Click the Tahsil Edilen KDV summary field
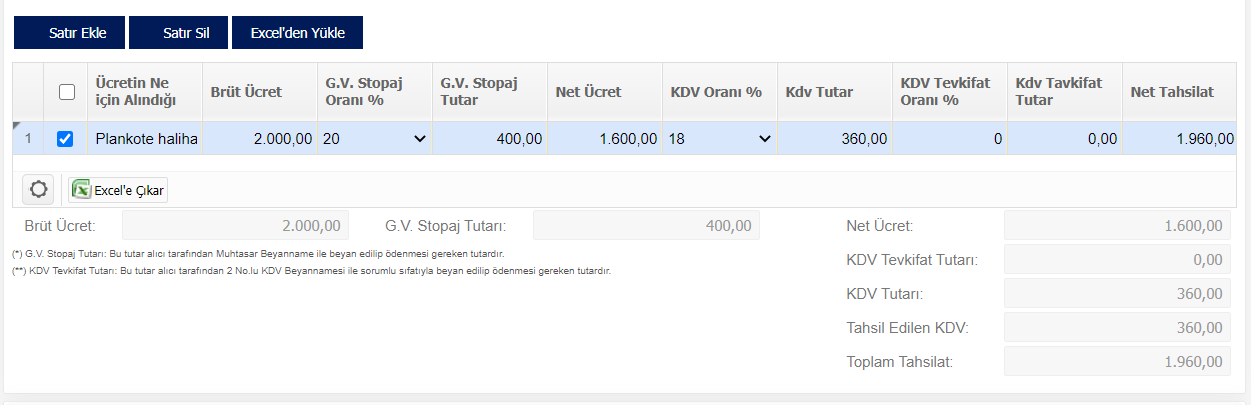This screenshot has width=1251, height=405. coord(1117,327)
